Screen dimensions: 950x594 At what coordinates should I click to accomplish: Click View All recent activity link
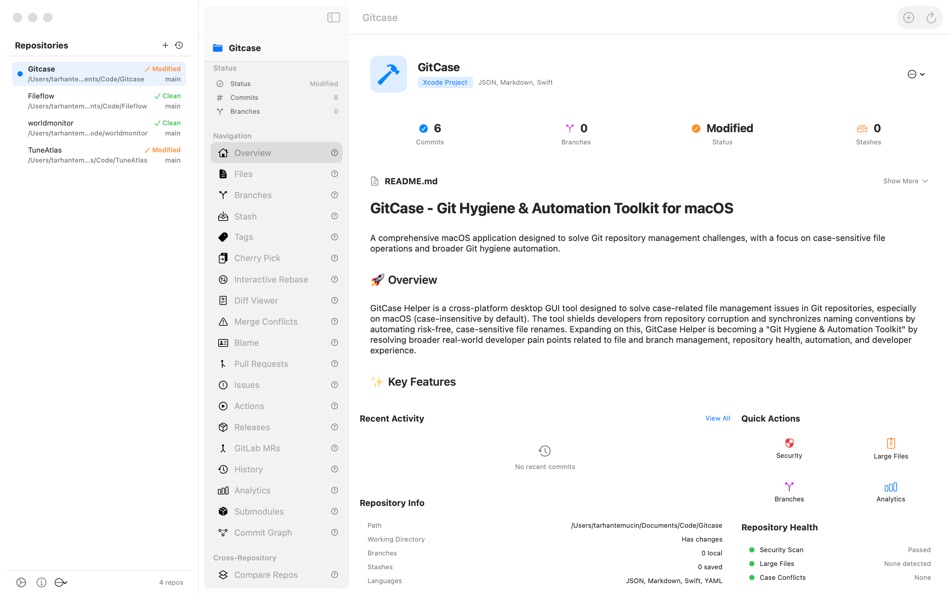717,418
